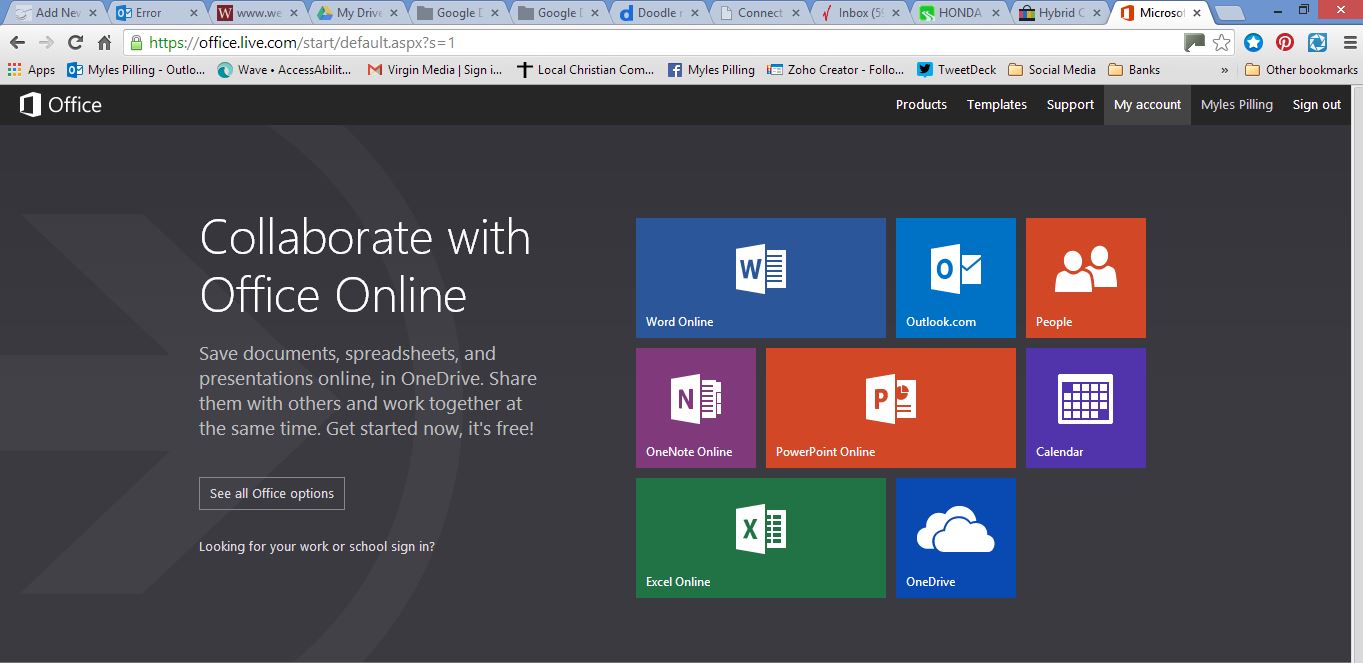Click the See all Office options button
The height and width of the screenshot is (663, 1363).
coord(272,494)
